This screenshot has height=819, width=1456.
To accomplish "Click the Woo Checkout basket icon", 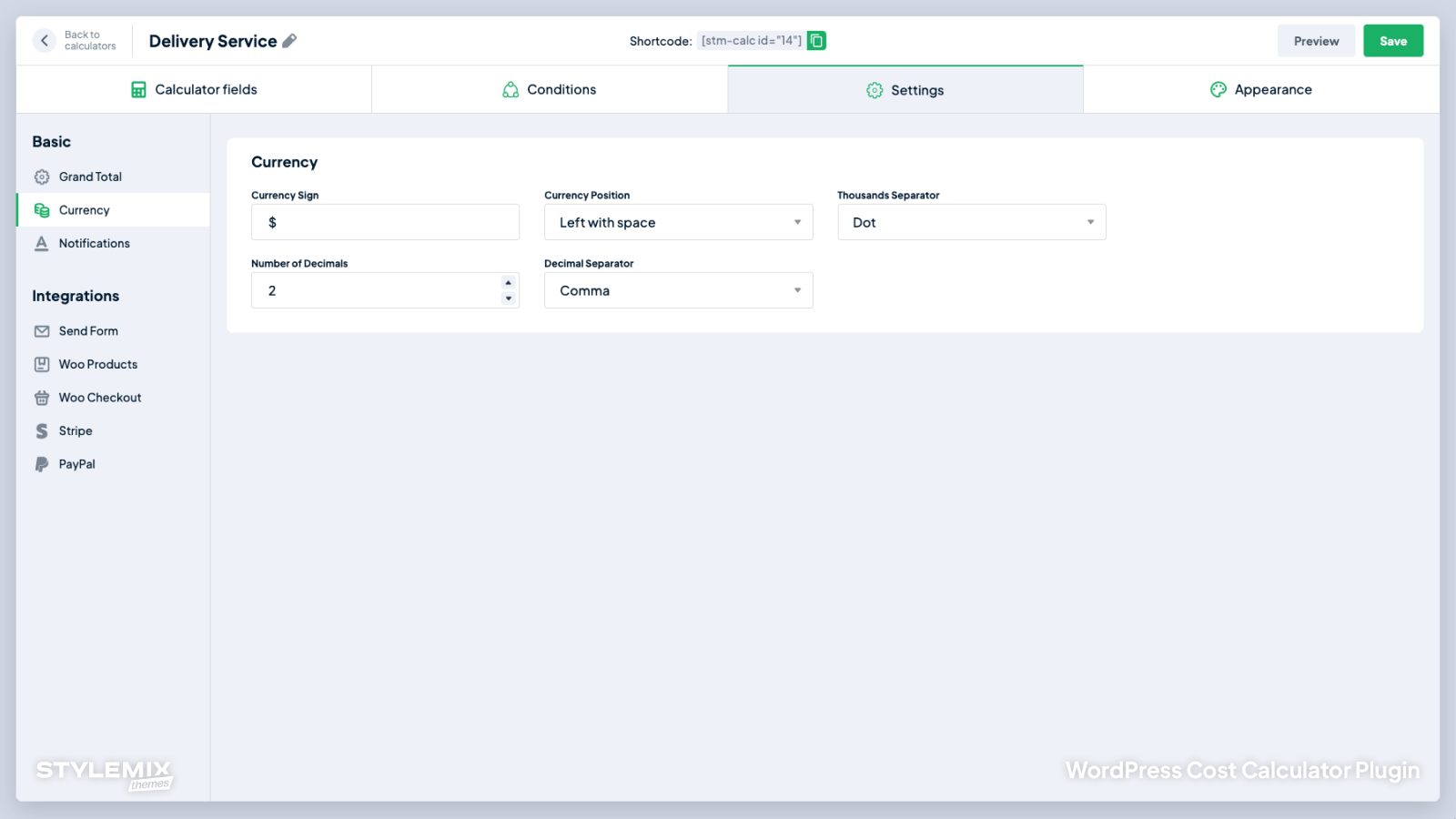I will pyautogui.click(x=42, y=398).
